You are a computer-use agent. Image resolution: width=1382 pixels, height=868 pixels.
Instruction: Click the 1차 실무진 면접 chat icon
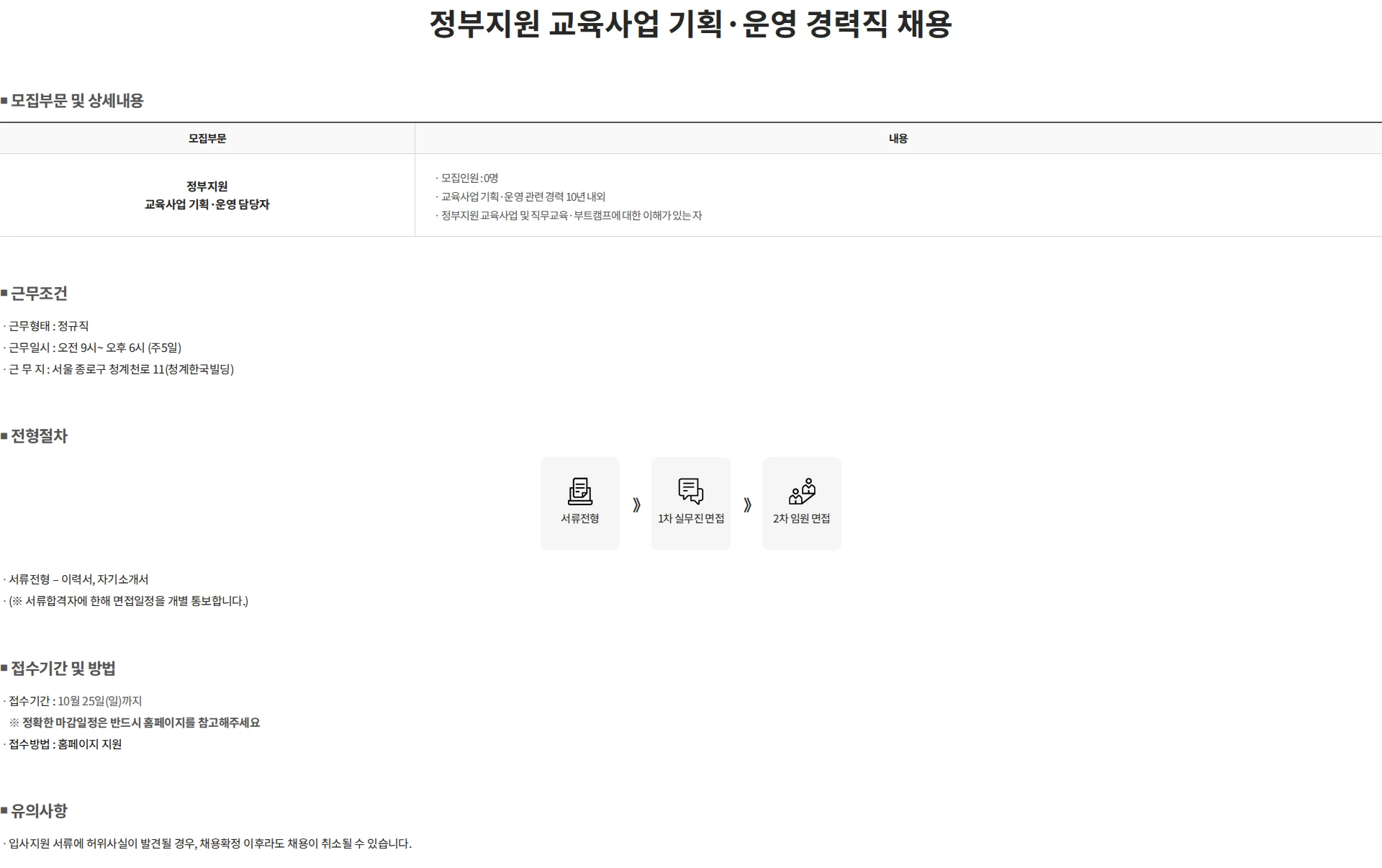coord(690,492)
